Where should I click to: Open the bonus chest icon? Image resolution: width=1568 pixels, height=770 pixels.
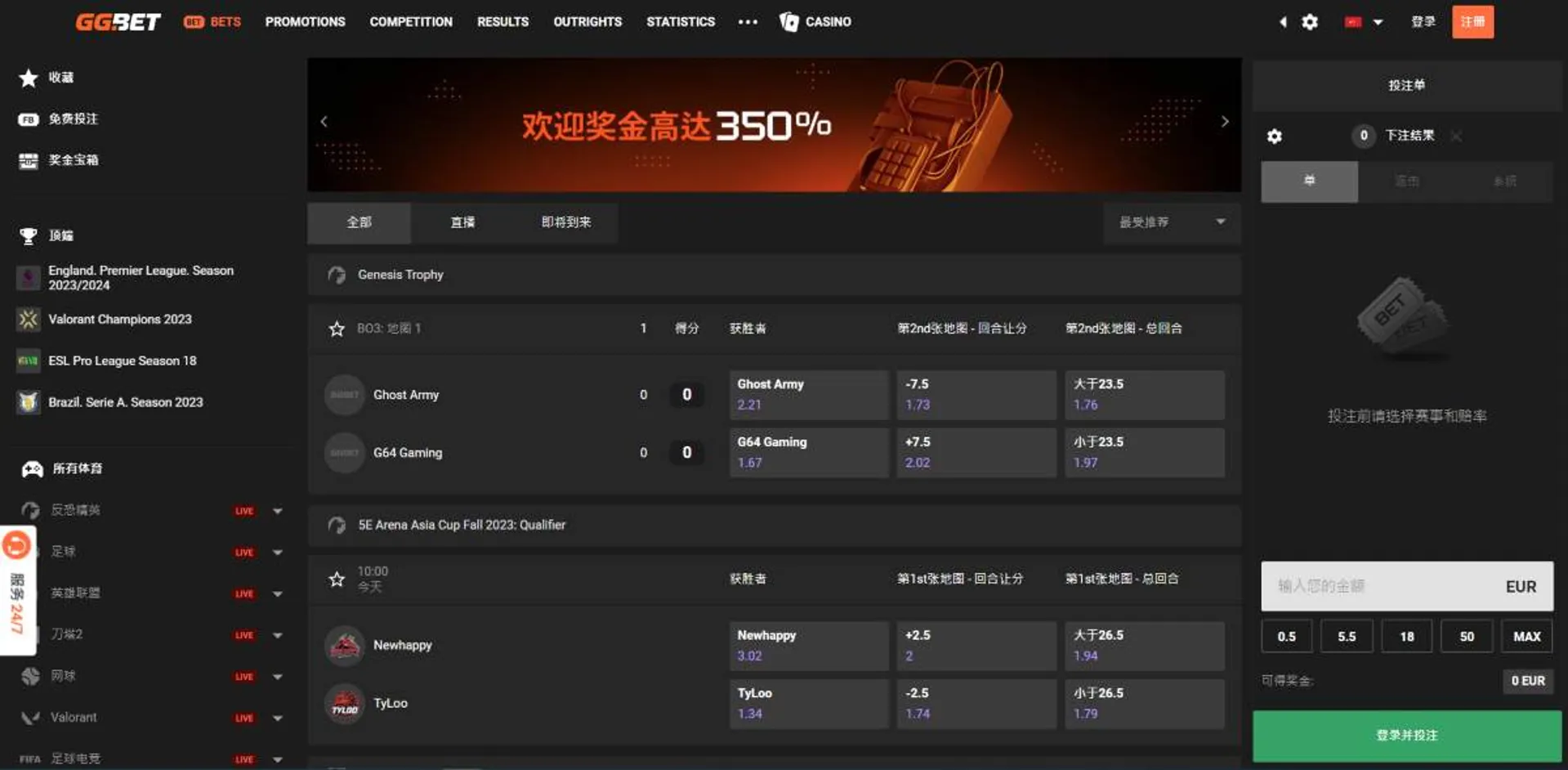[x=29, y=160]
